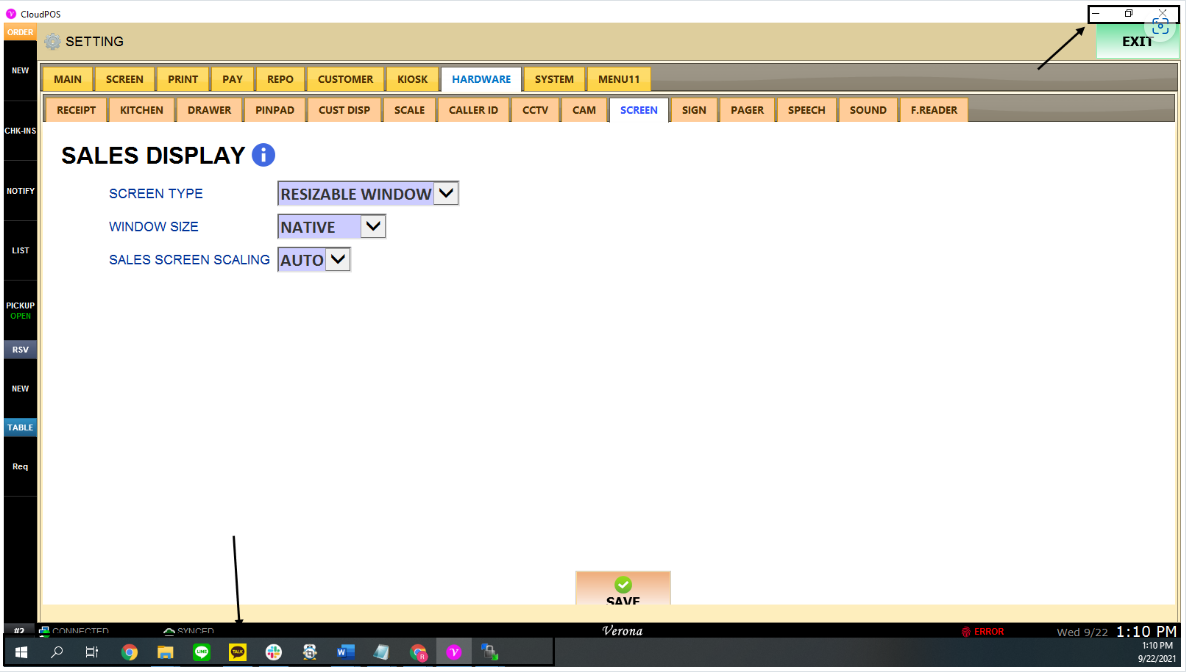Open the CALLER ID sub-tab

(473, 110)
